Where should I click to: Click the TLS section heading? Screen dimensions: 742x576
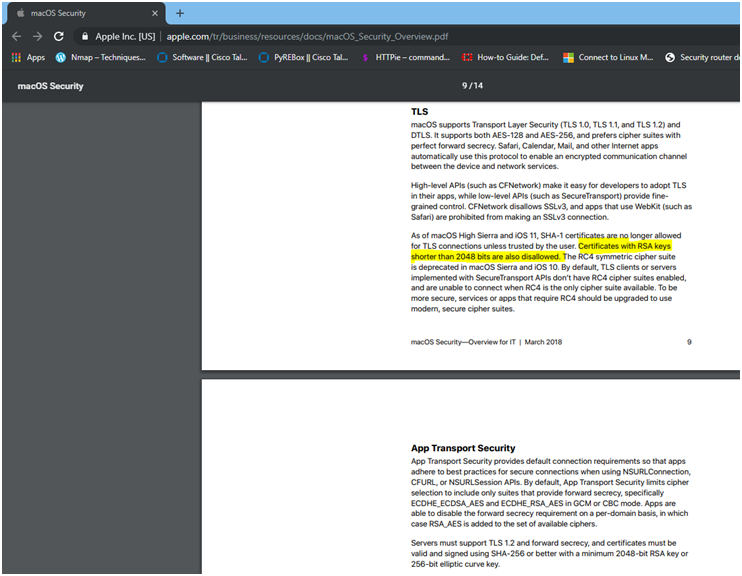coord(419,112)
